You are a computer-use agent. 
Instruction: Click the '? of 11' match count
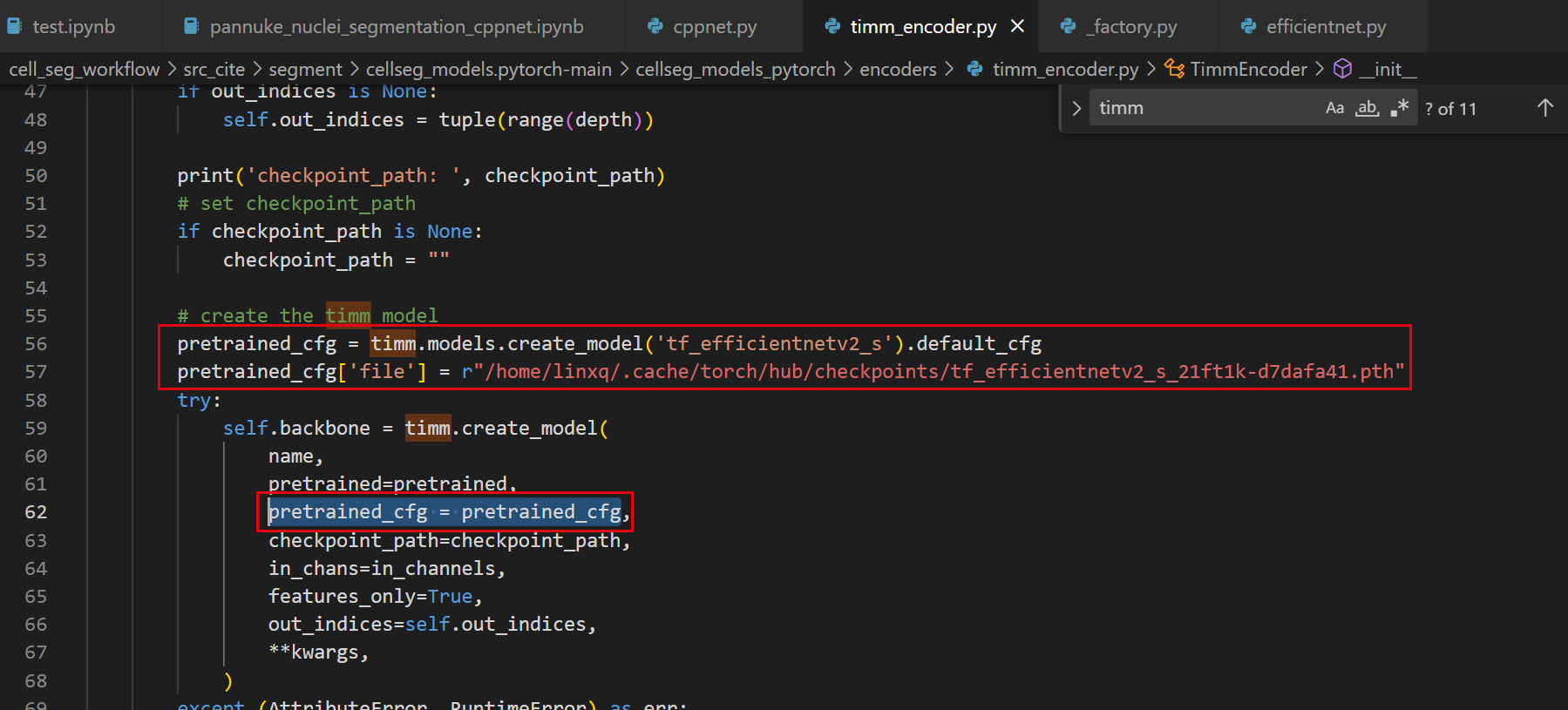1450,109
